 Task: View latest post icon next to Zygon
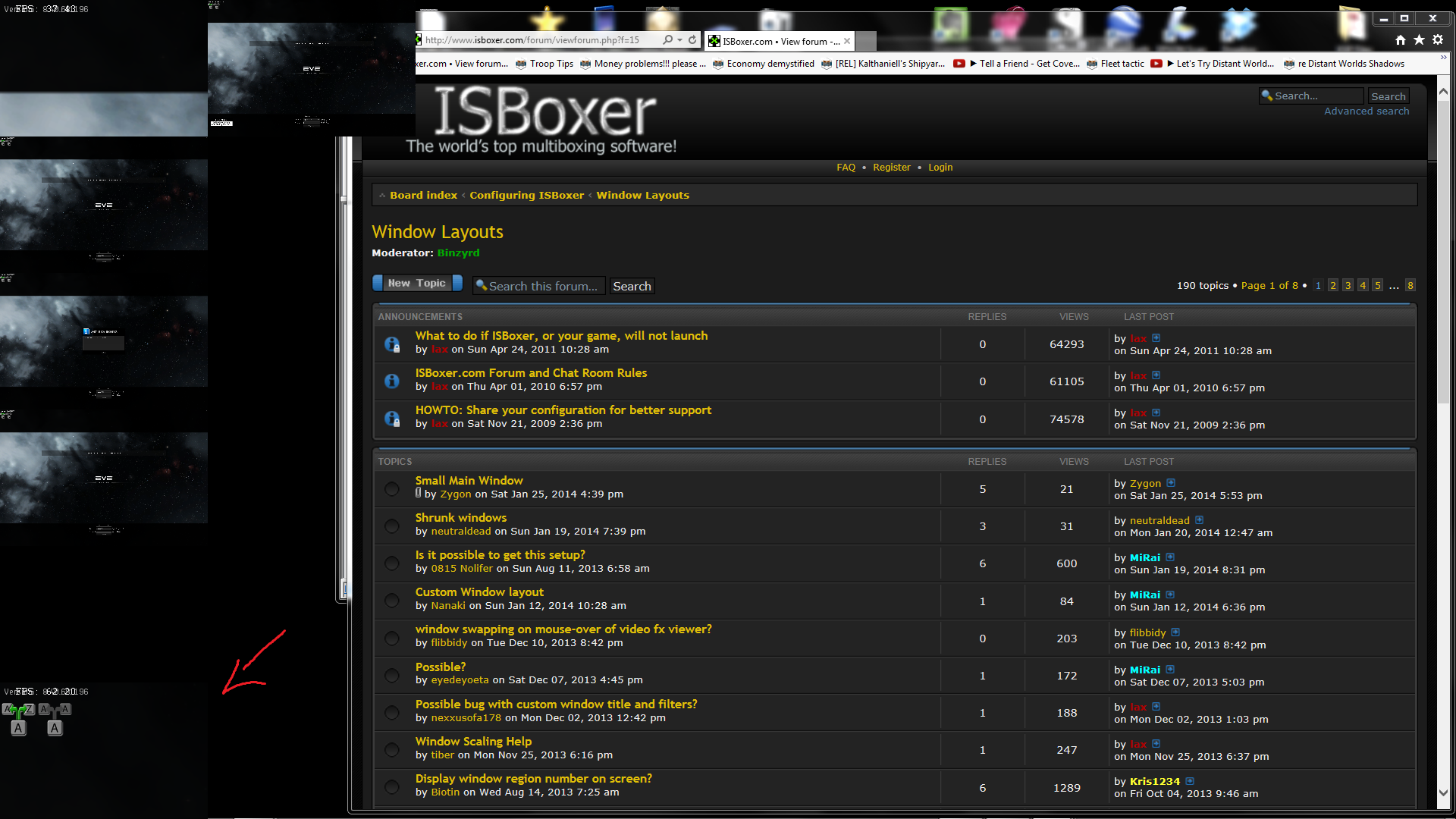tap(1171, 483)
